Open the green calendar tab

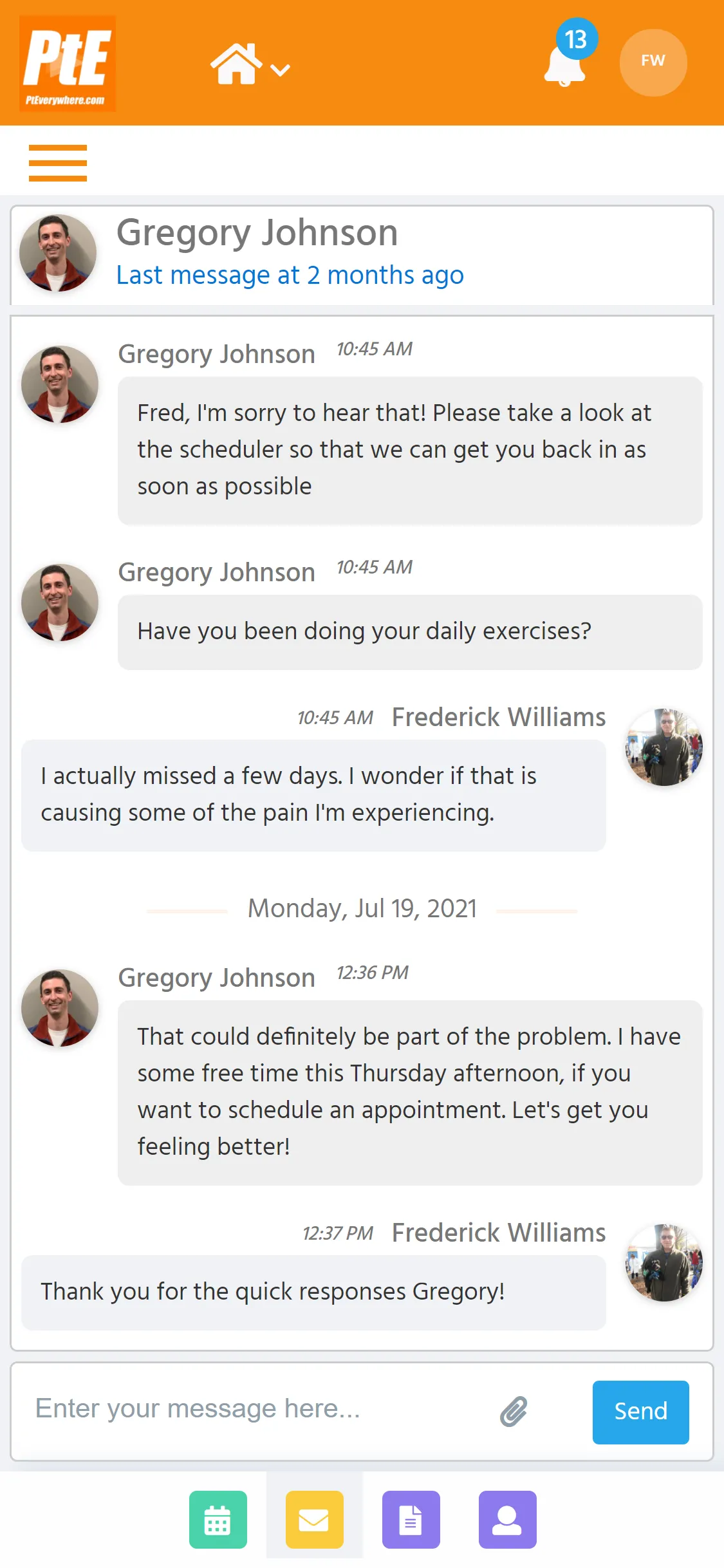coord(218,1519)
